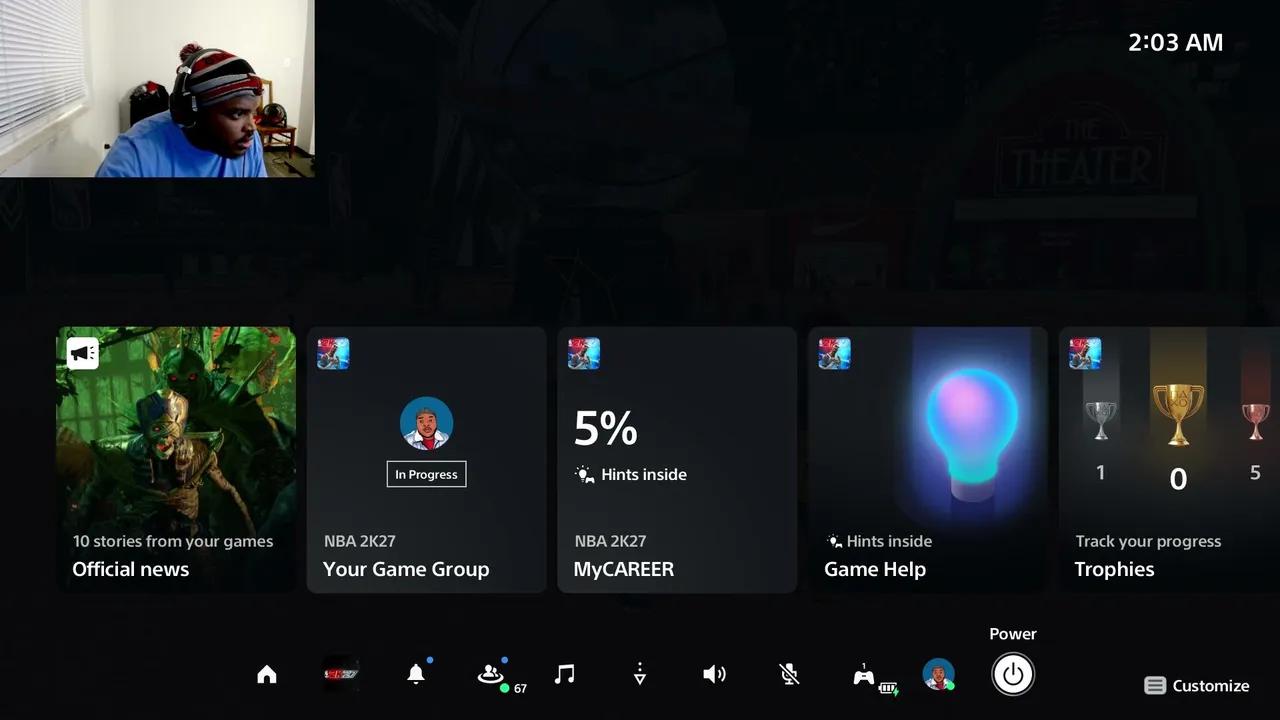The width and height of the screenshot is (1280, 720).
Task: Click the Customize button
Action: click(x=1197, y=686)
